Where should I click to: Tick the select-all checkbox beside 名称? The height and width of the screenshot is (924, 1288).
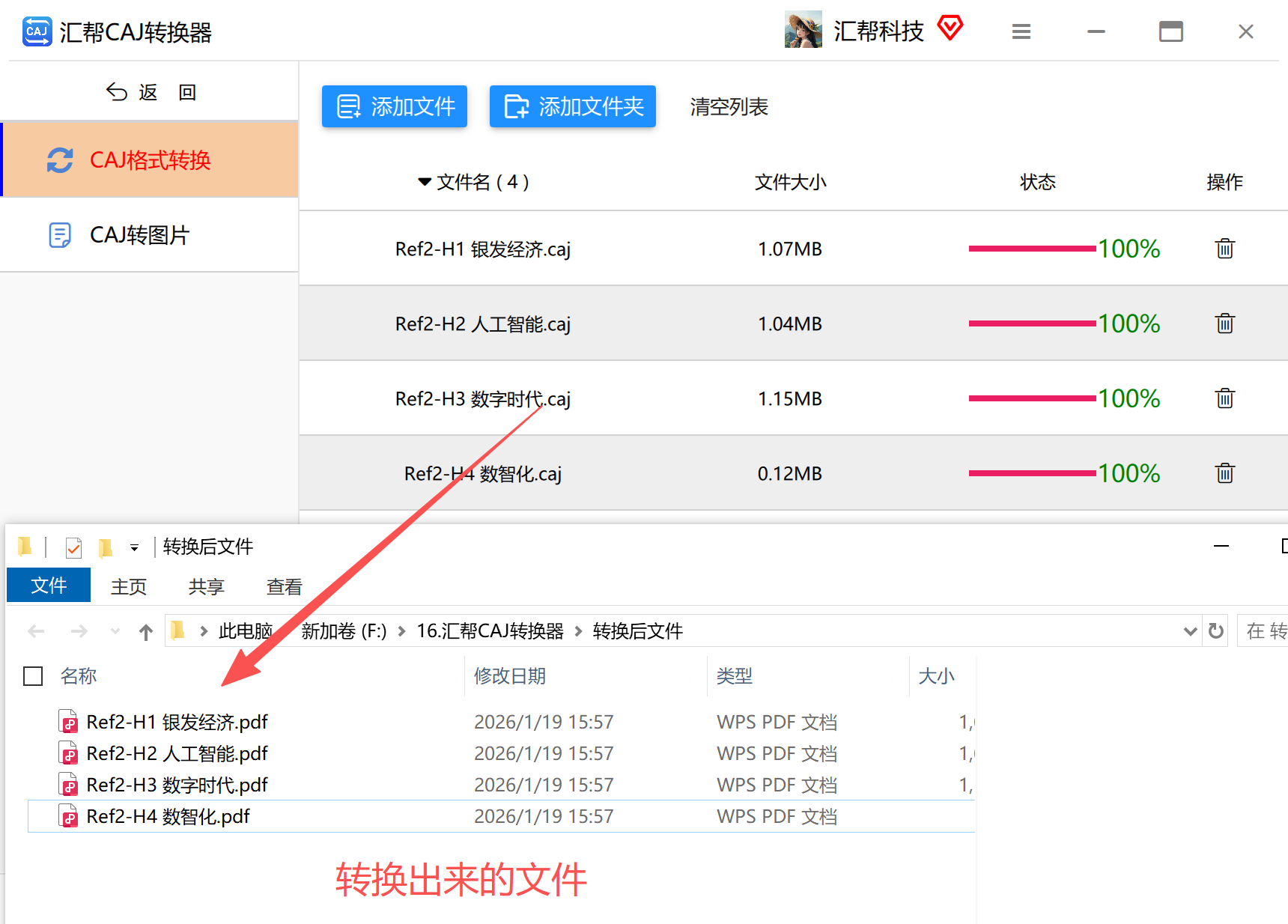pos(33,676)
